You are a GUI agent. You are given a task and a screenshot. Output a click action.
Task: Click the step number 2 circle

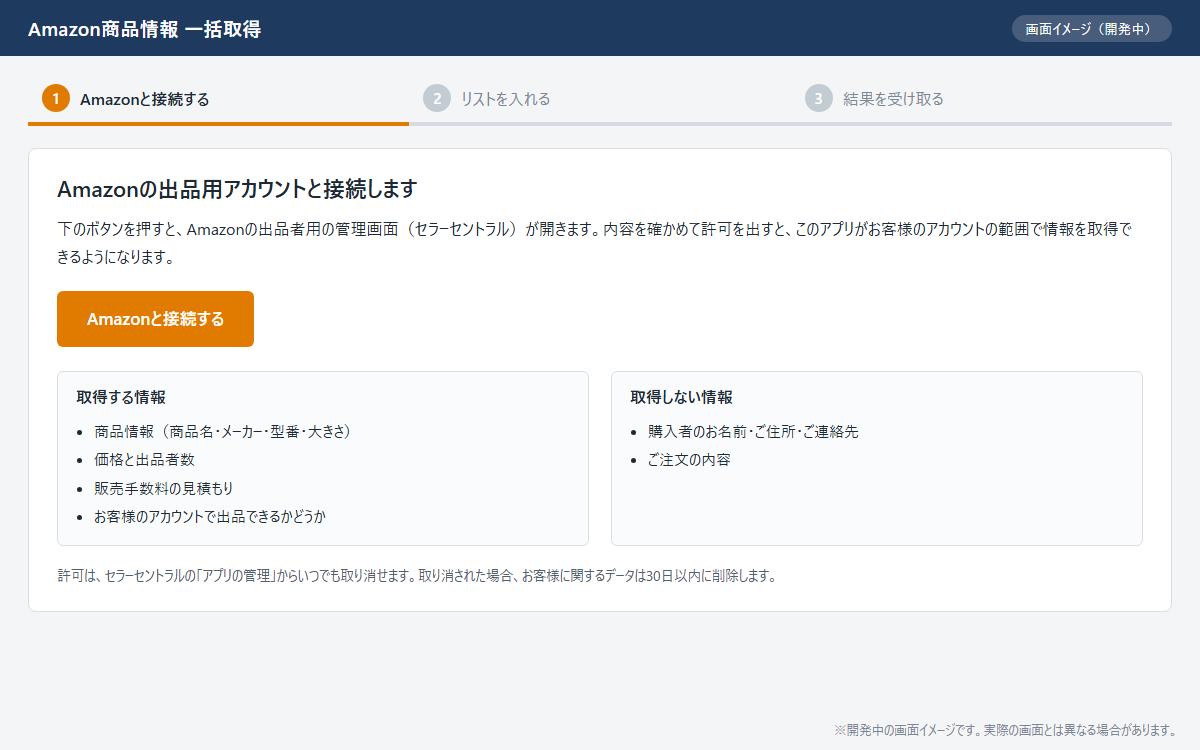437,98
